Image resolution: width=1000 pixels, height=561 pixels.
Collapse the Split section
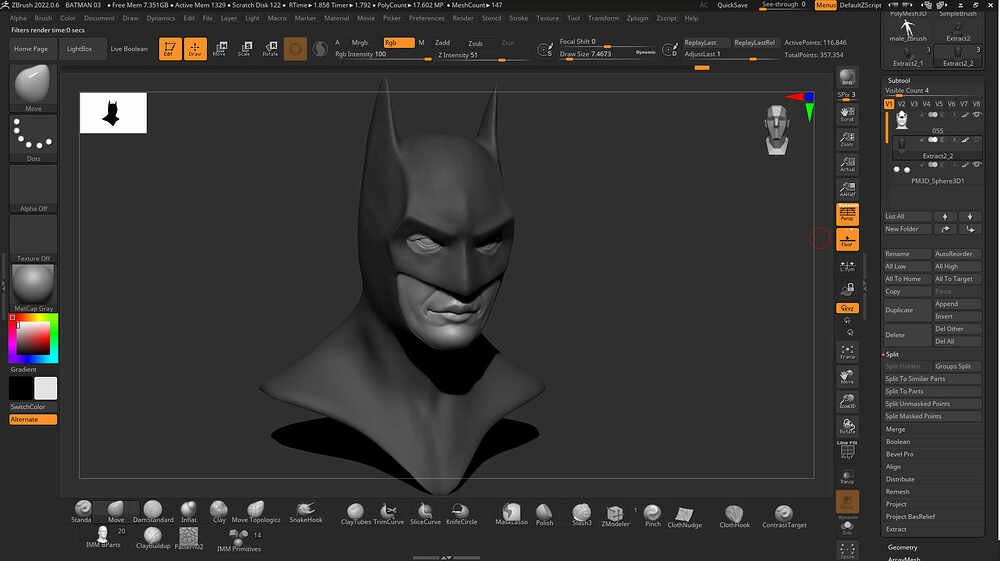click(892, 354)
